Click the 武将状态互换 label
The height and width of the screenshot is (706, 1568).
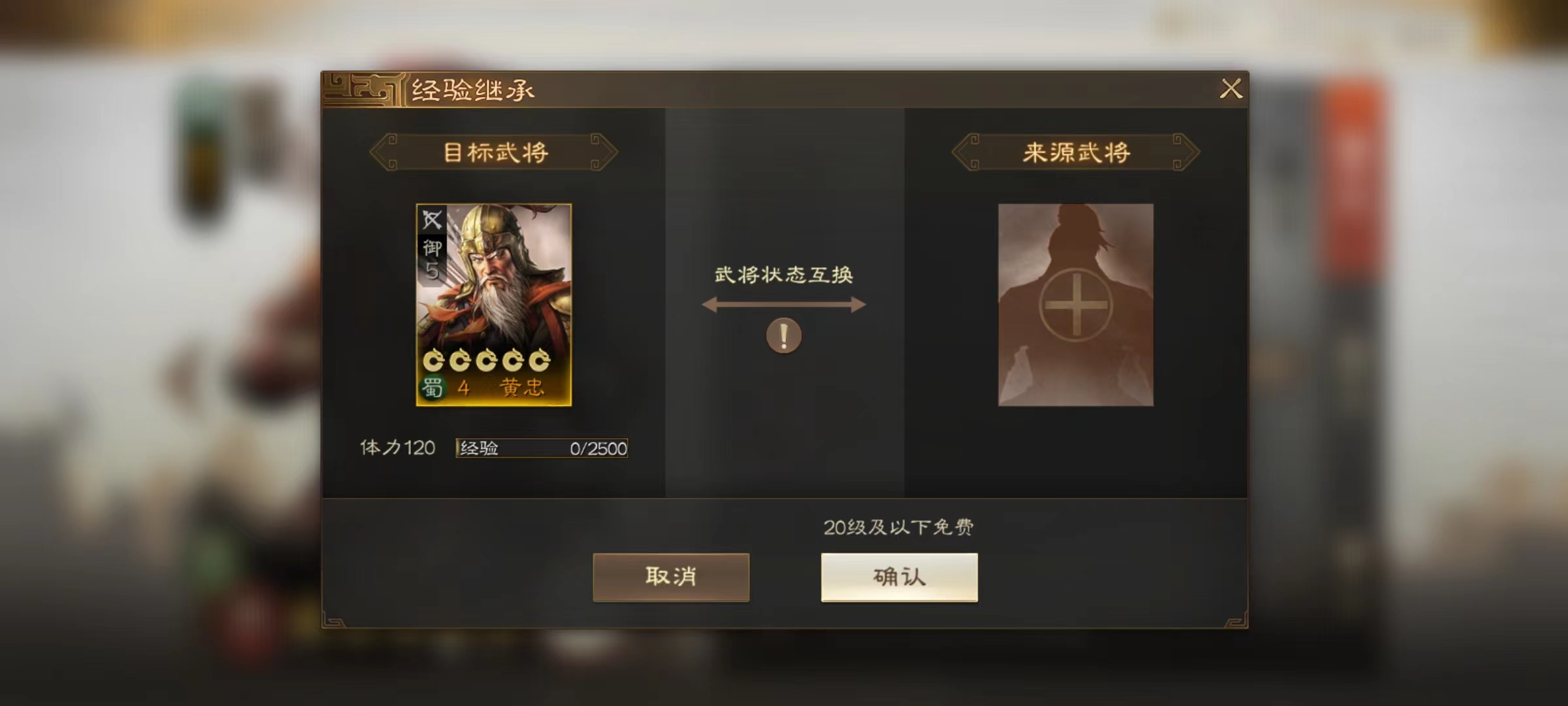coord(783,275)
